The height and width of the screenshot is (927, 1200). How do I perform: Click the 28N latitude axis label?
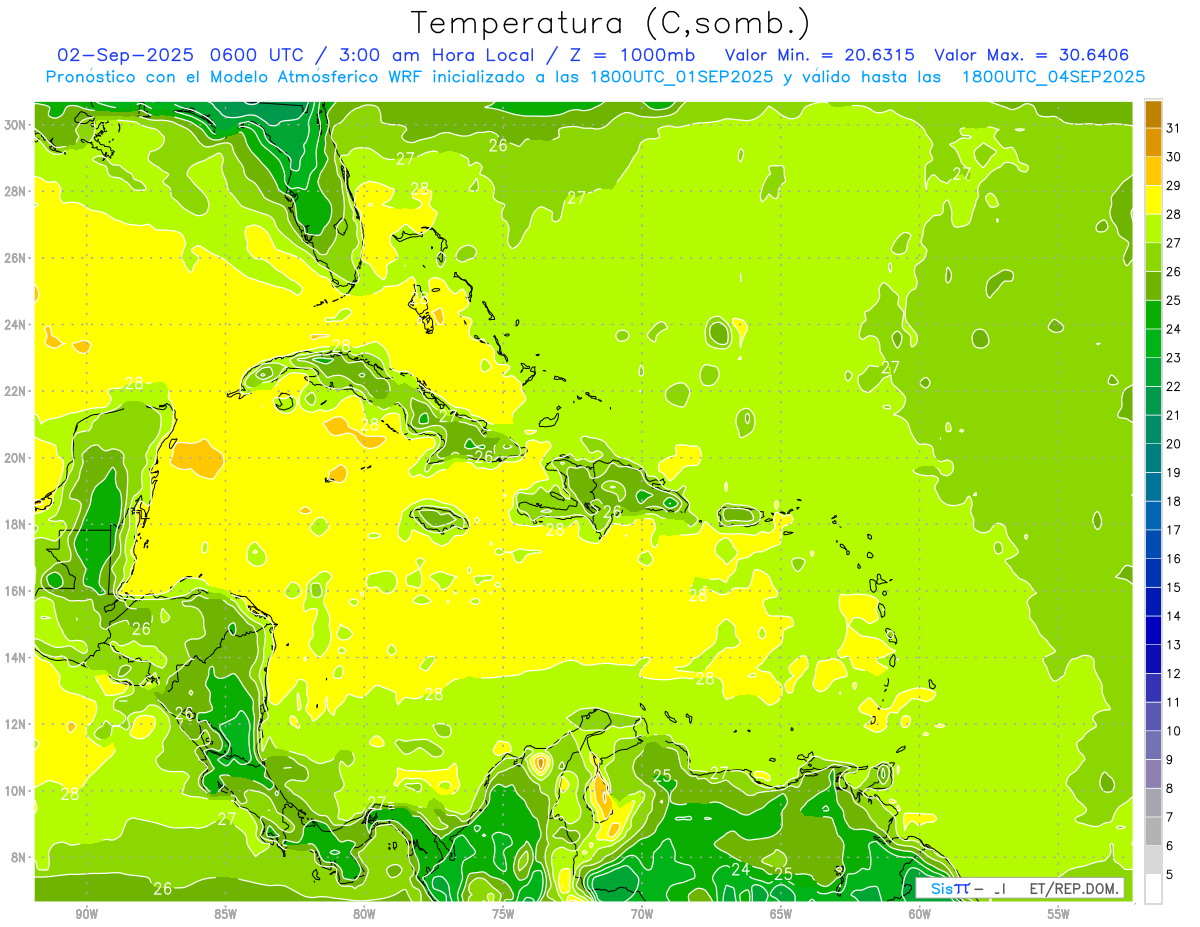click(17, 191)
